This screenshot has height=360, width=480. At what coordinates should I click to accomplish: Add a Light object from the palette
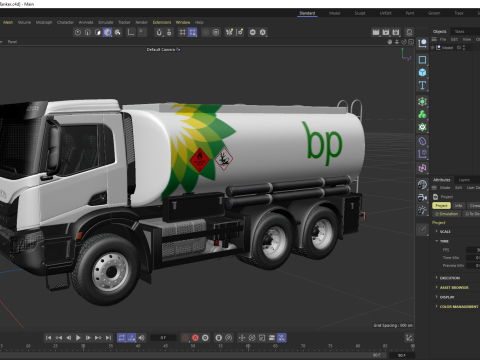coord(422,210)
